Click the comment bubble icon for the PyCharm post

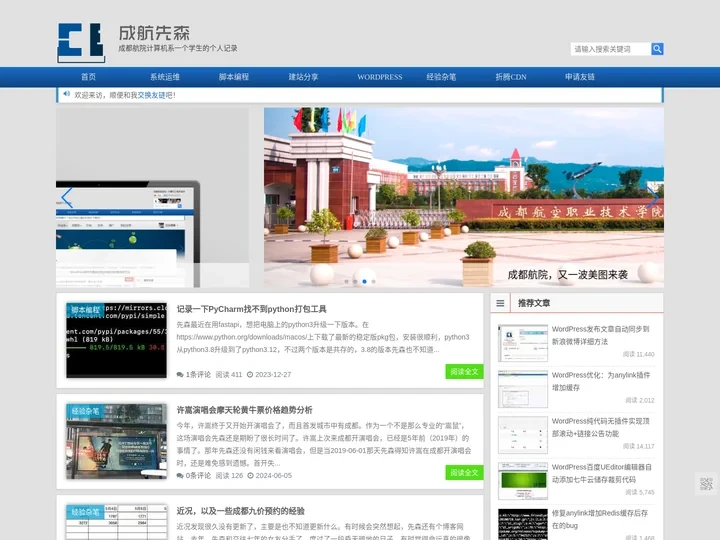[x=180, y=375]
